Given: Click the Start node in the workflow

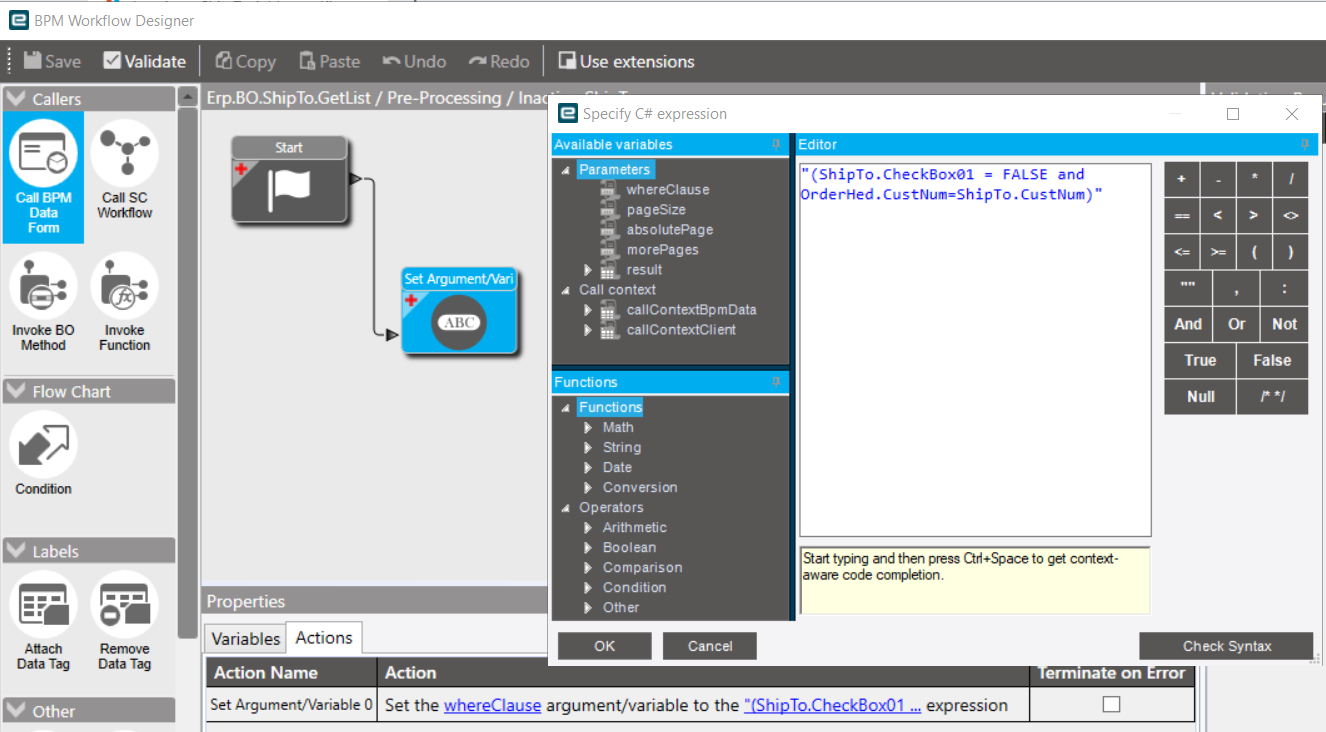Looking at the screenshot, I should click(x=289, y=179).
